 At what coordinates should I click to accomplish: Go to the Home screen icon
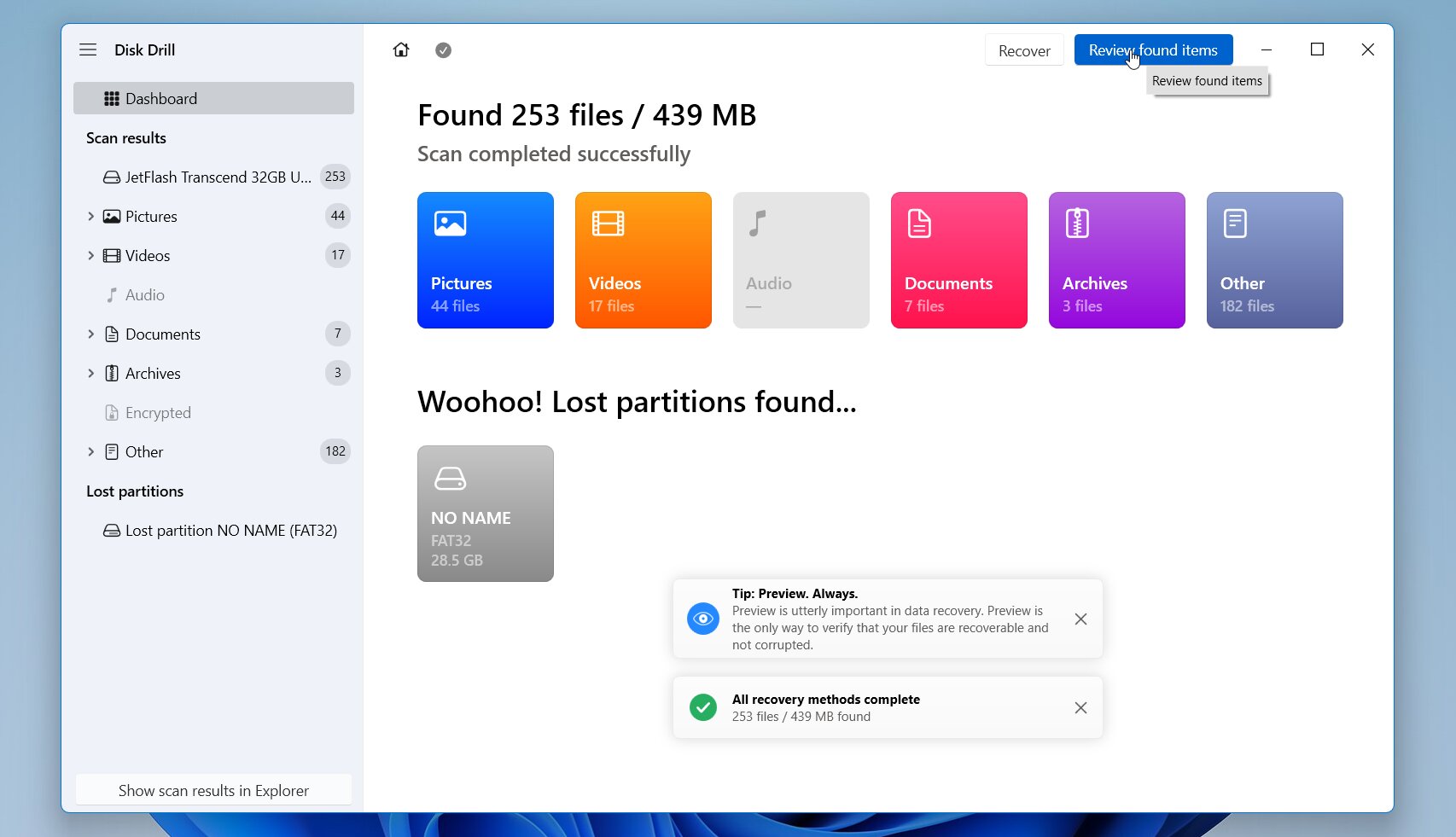pos(401,50)
